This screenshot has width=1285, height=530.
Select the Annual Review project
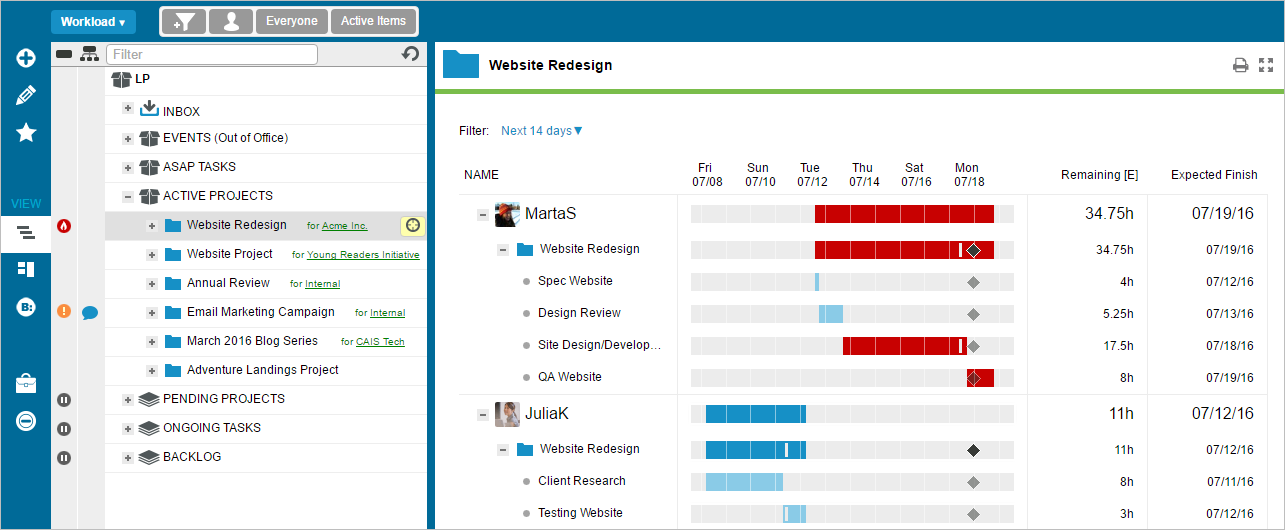coord(228,283)
